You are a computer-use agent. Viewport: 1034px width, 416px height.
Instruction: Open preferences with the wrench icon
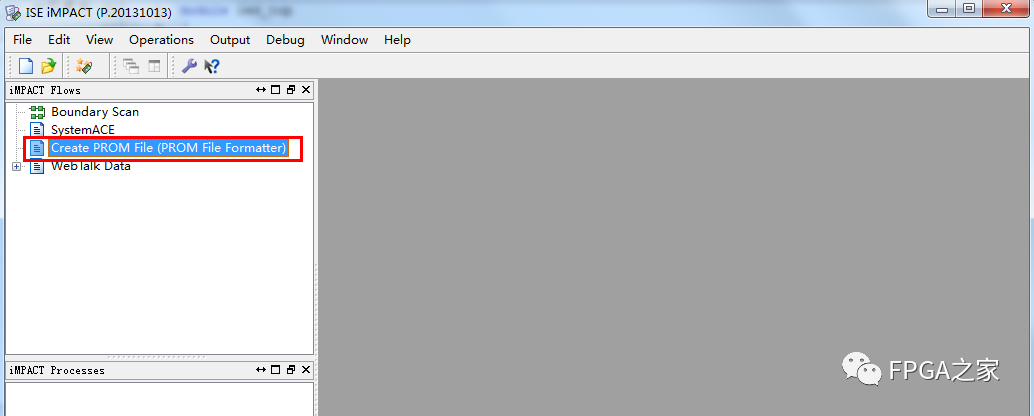tap(189, 66)
